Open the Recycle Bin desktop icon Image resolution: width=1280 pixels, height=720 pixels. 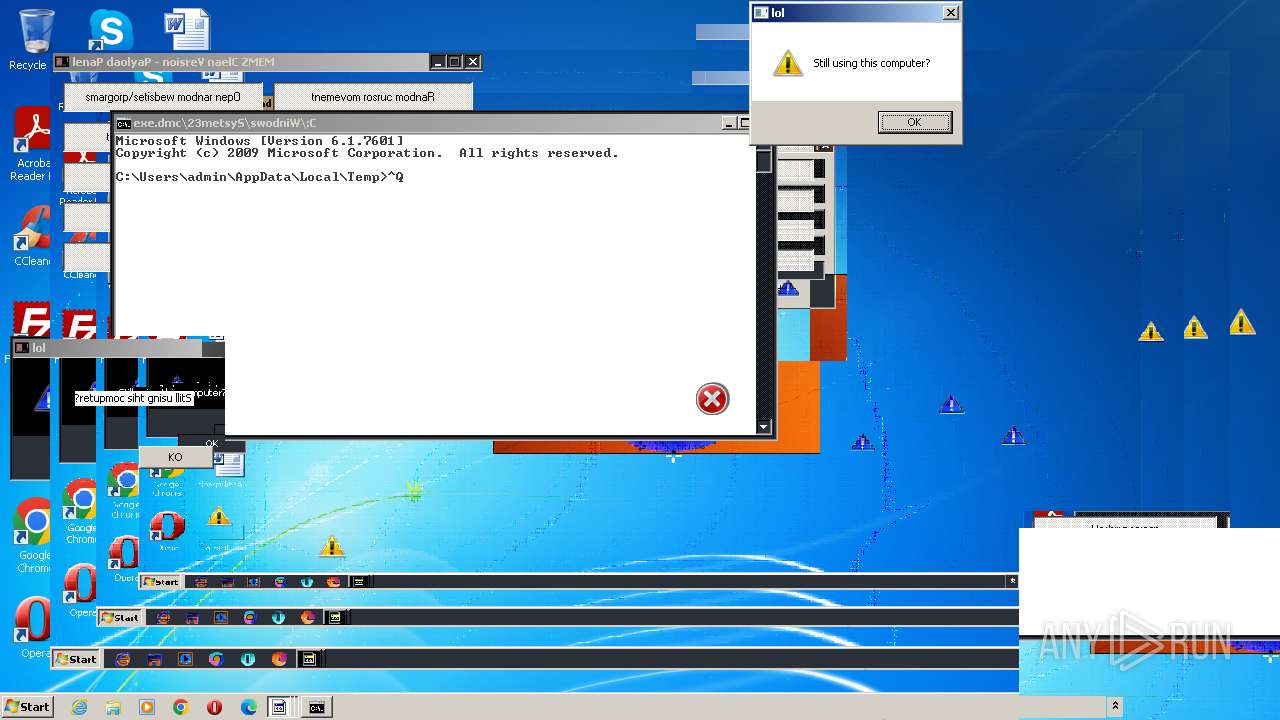click(x=34, y=38)
